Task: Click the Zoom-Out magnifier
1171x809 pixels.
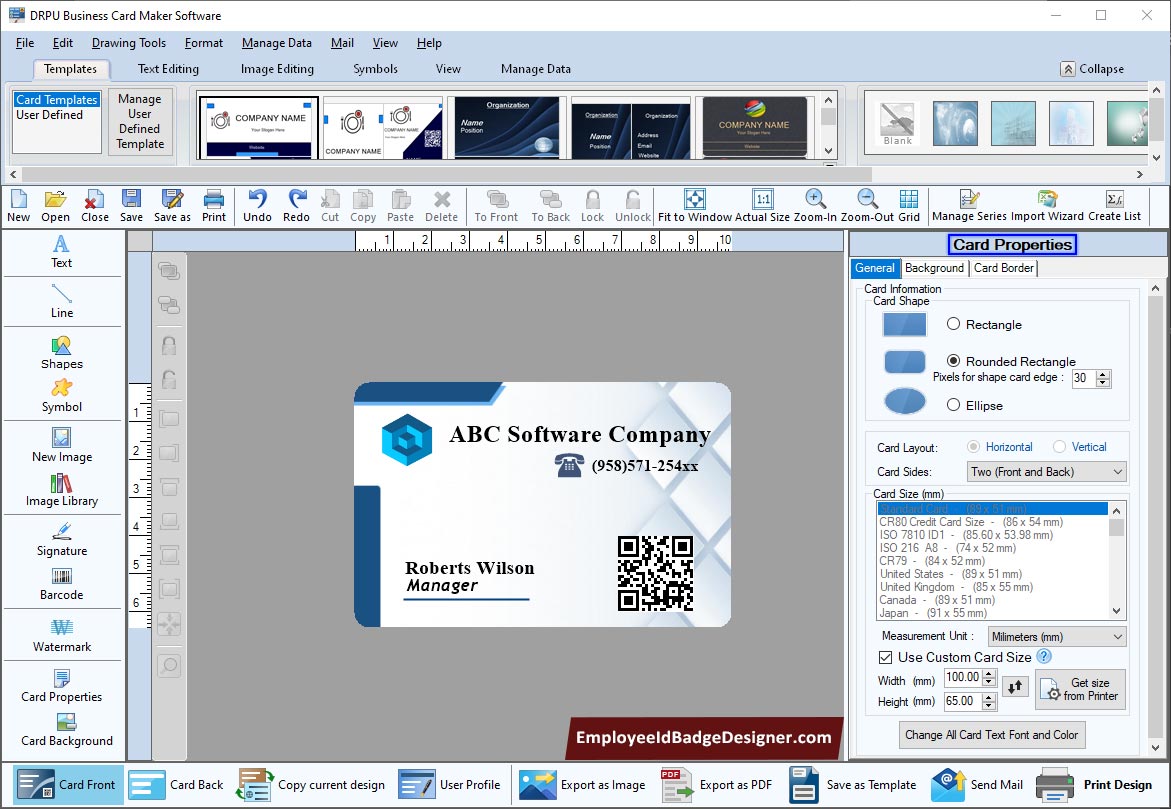Action: click(867, 206)
